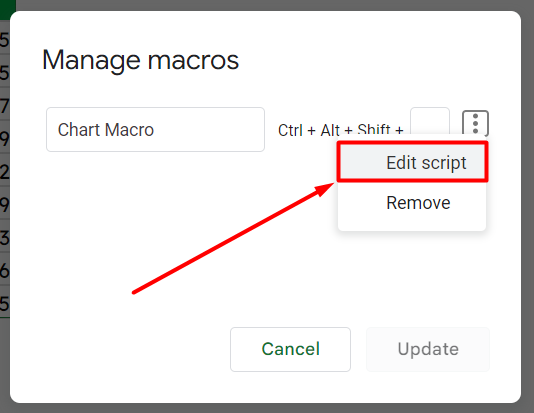The width and height of the screenshot is (534, 413).
Task: Click the Cancel button
Action: pyautogui.click(x=290, y=349)
